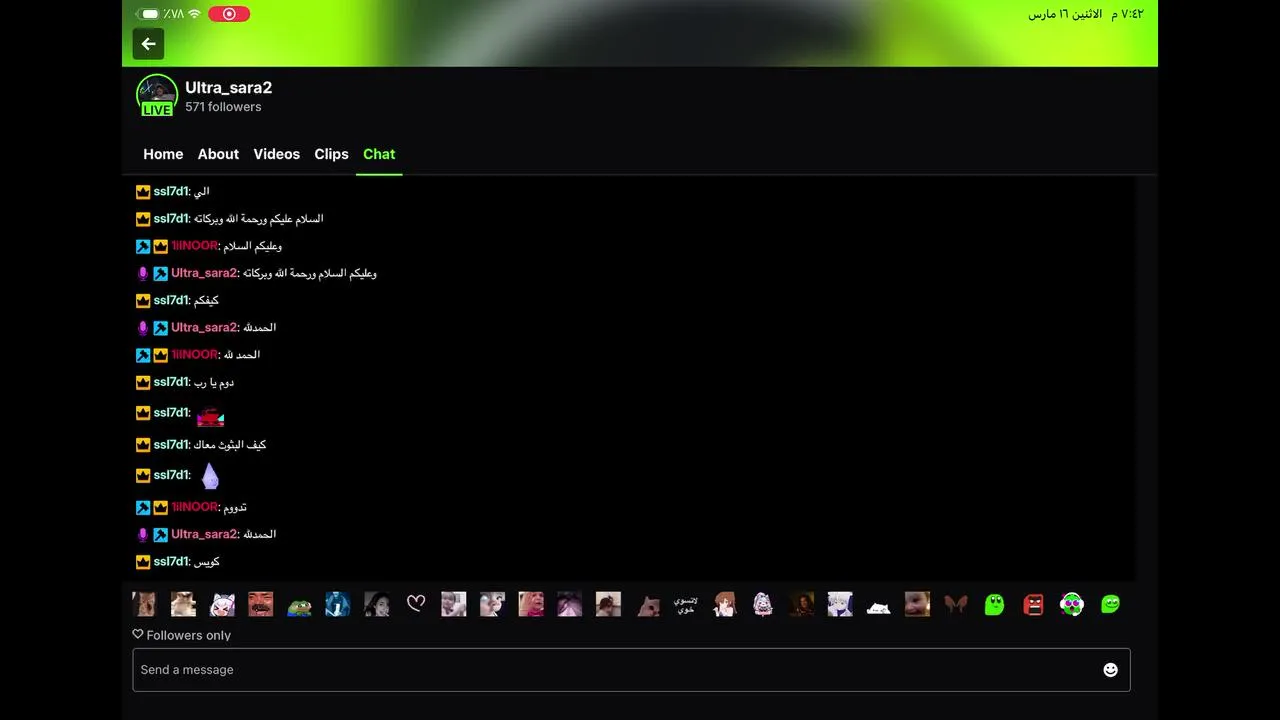Insert the purple-haired chibi emote
This screenshot has width=1280, height=720.
(763, 604)
